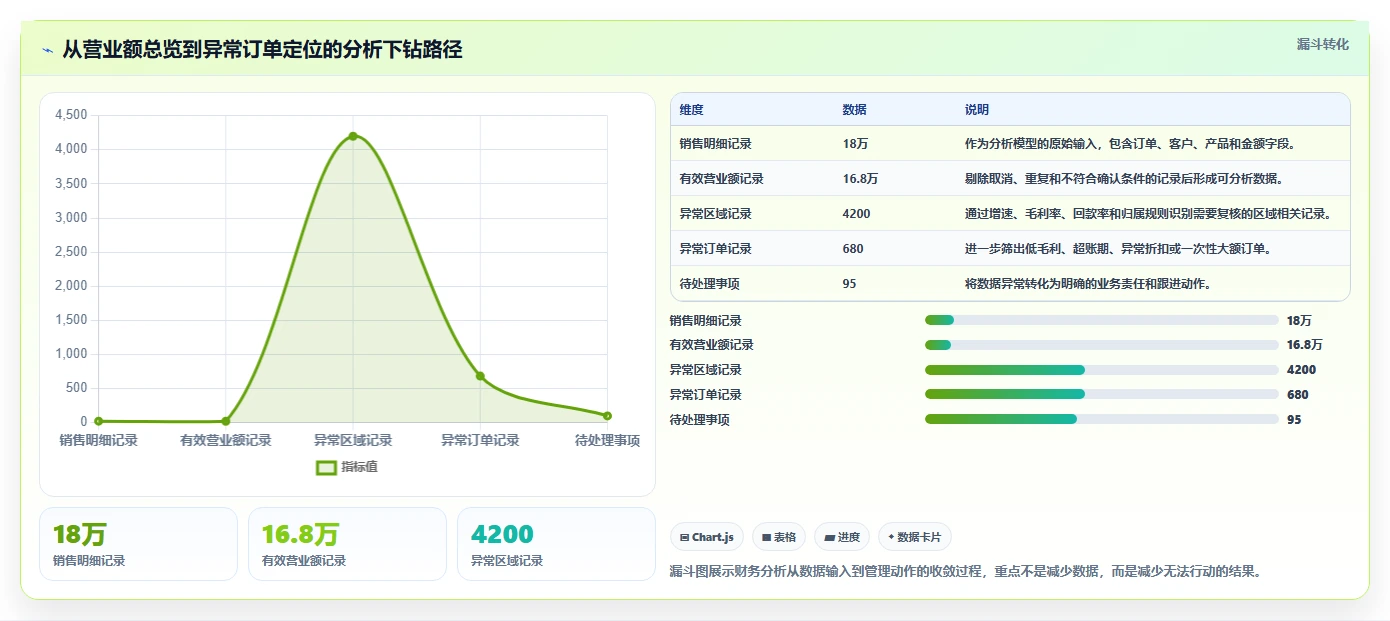1390x621 pixels.
Task: Click the description starting with 将数据异常转化
Action: click(x=1089, y=284)
